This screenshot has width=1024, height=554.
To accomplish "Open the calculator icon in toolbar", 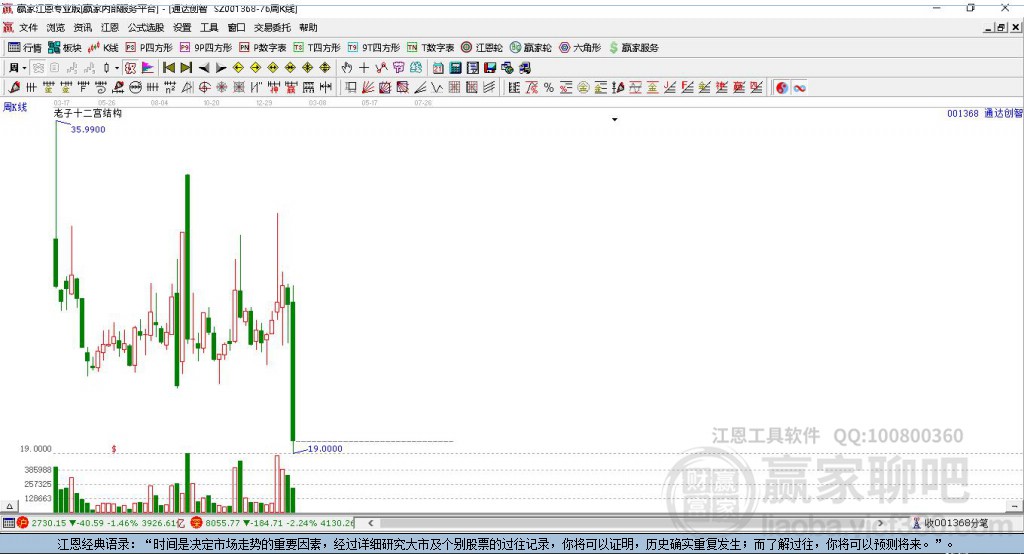I will pyautogui.click(x=456, y=68).
